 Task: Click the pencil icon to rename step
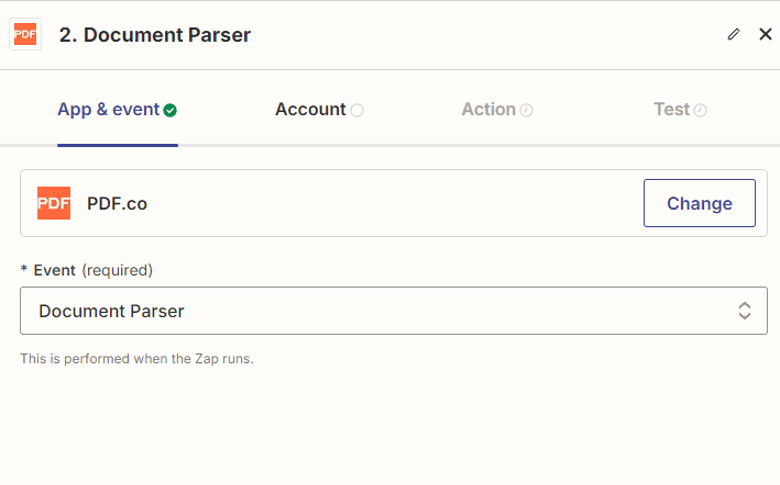click(x=734, y=34)
